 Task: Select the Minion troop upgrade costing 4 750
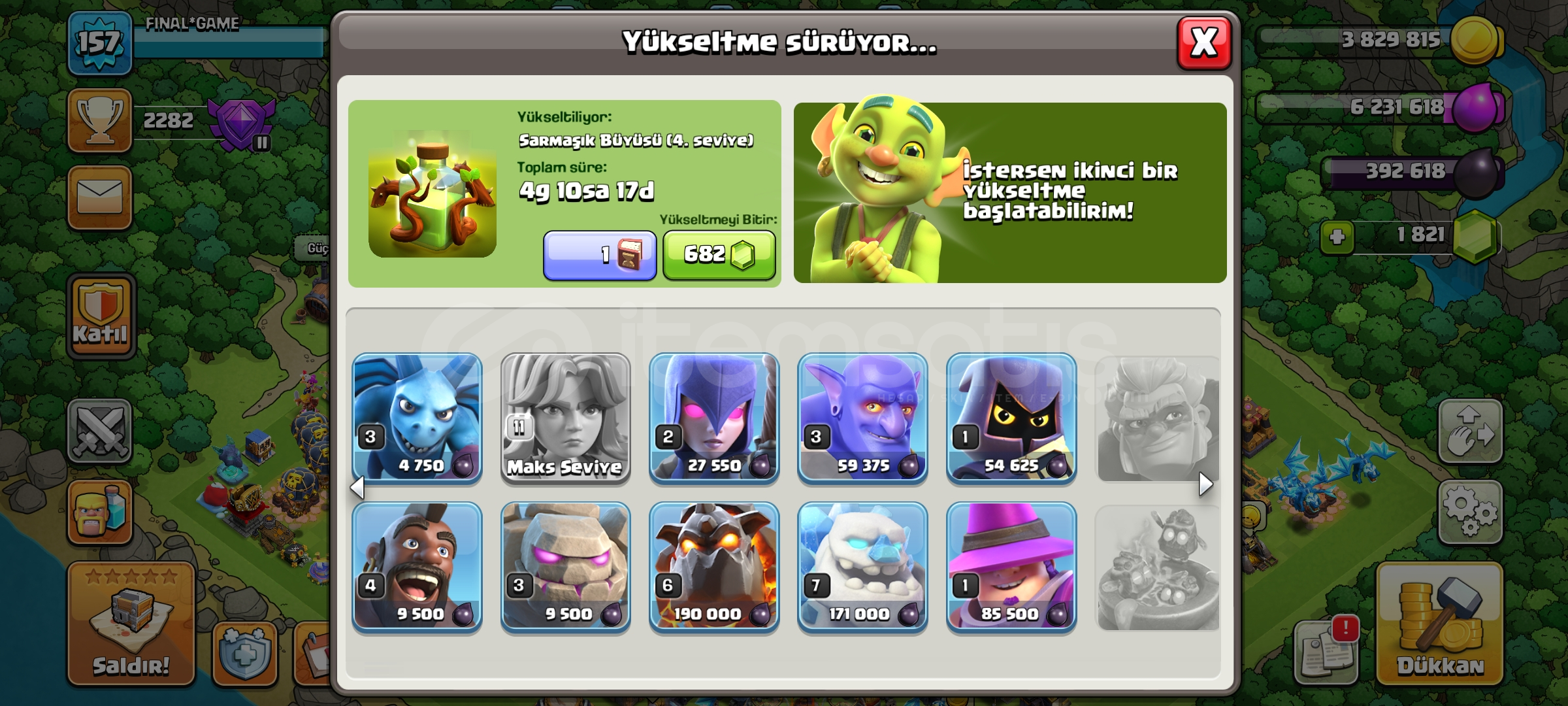(417, 418)
